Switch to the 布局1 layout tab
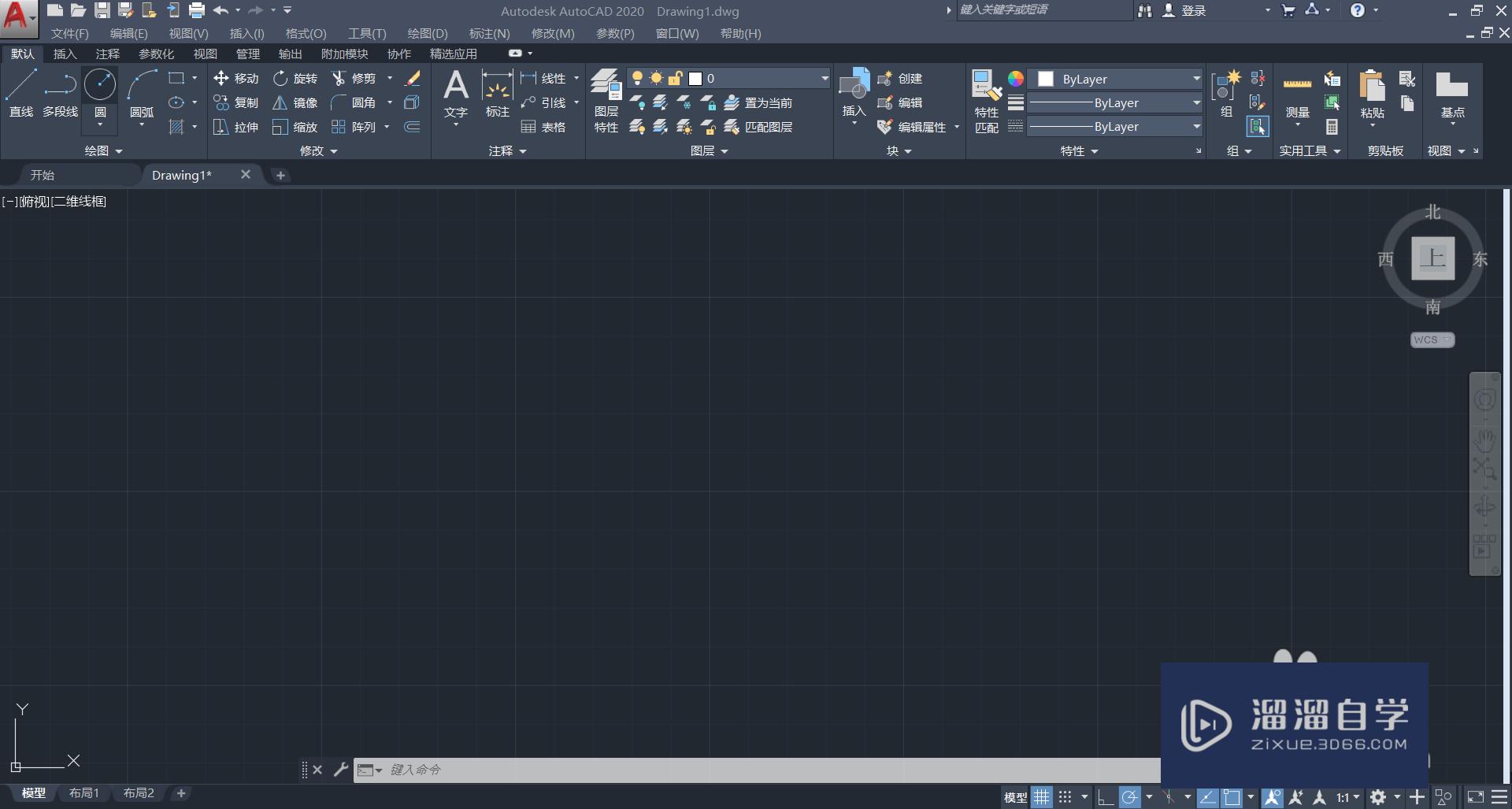Image resolution: width=1512 pixels, height=809 pixels. point(83,793)
